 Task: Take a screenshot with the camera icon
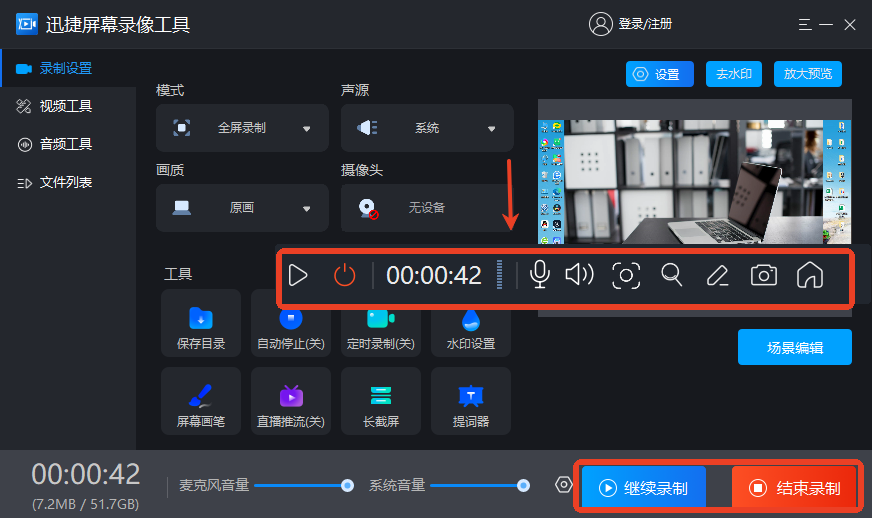click(x=764, y=275)
